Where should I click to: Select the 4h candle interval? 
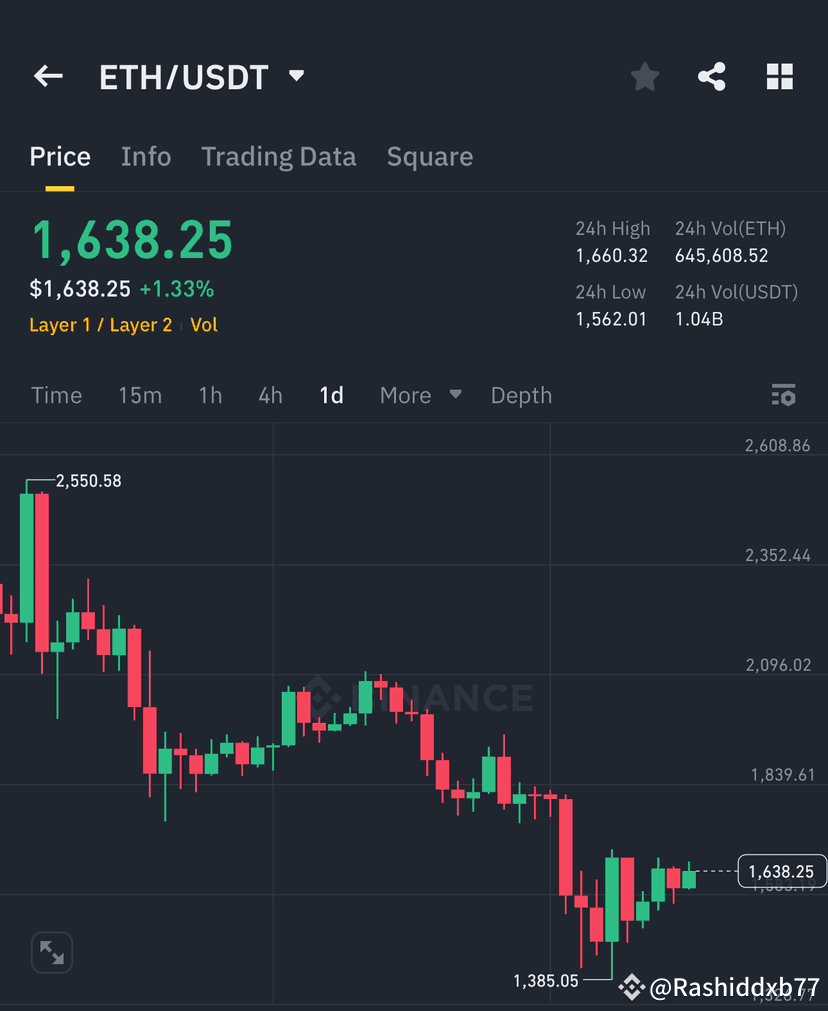(270, 394)
